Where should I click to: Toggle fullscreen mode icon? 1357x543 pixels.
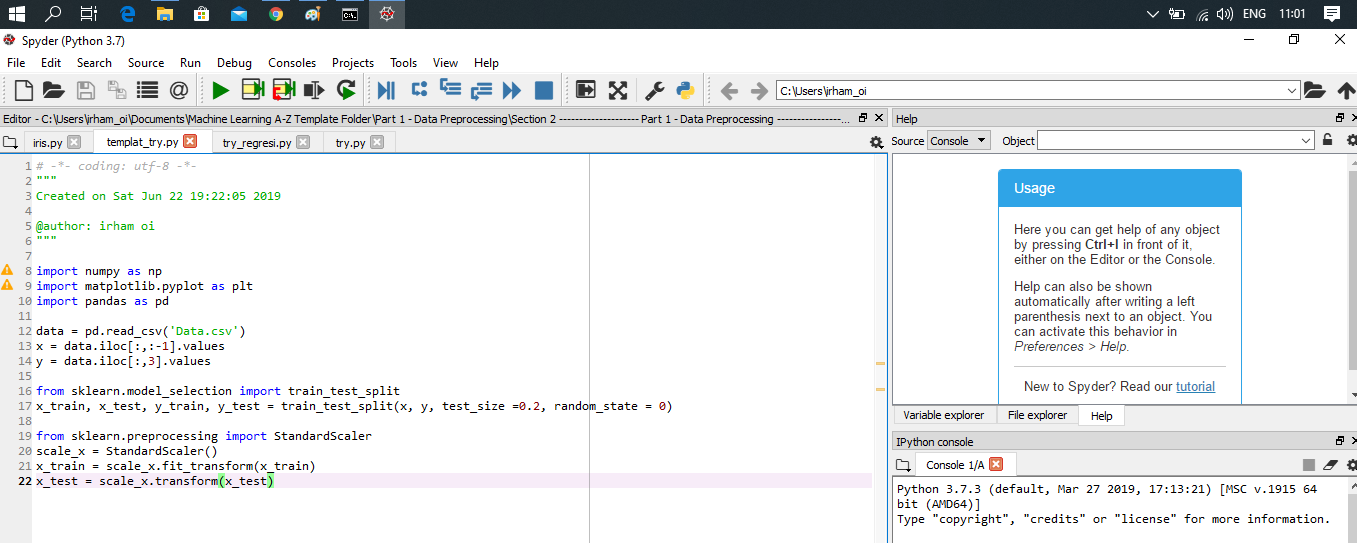click(618, 90)
